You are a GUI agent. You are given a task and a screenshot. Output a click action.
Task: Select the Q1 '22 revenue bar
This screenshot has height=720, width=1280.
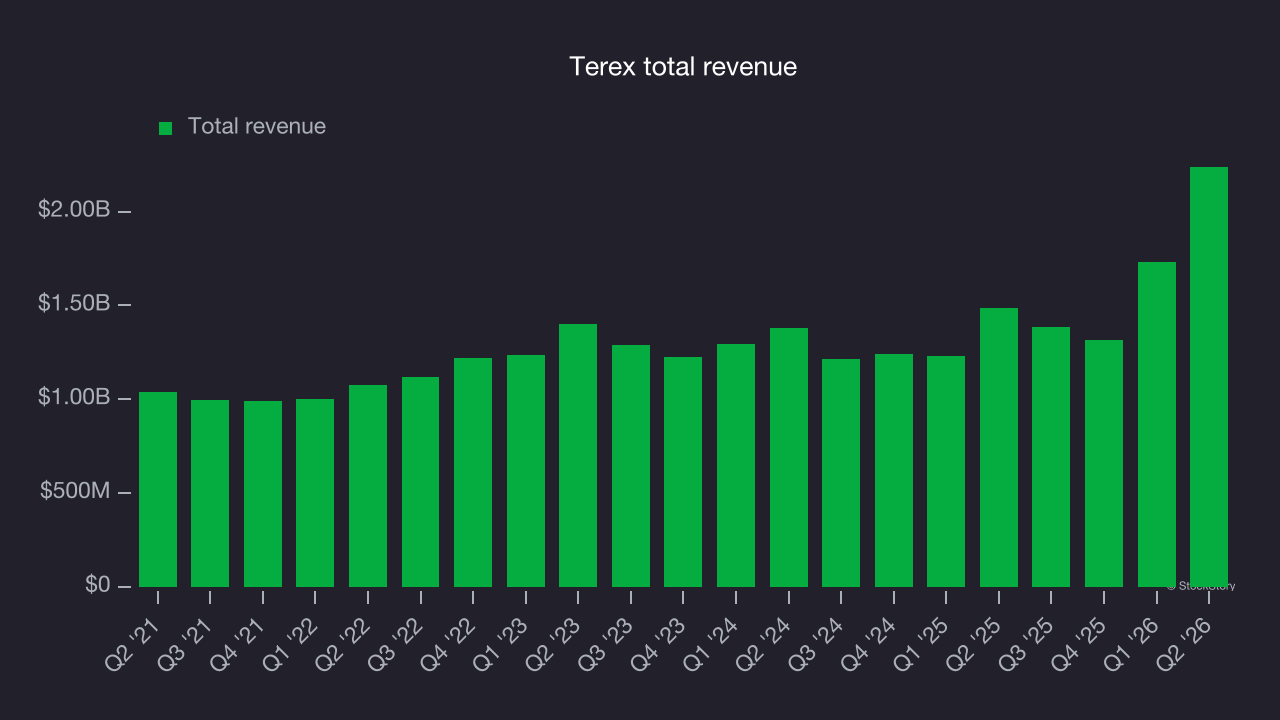(x=315, y=493)
